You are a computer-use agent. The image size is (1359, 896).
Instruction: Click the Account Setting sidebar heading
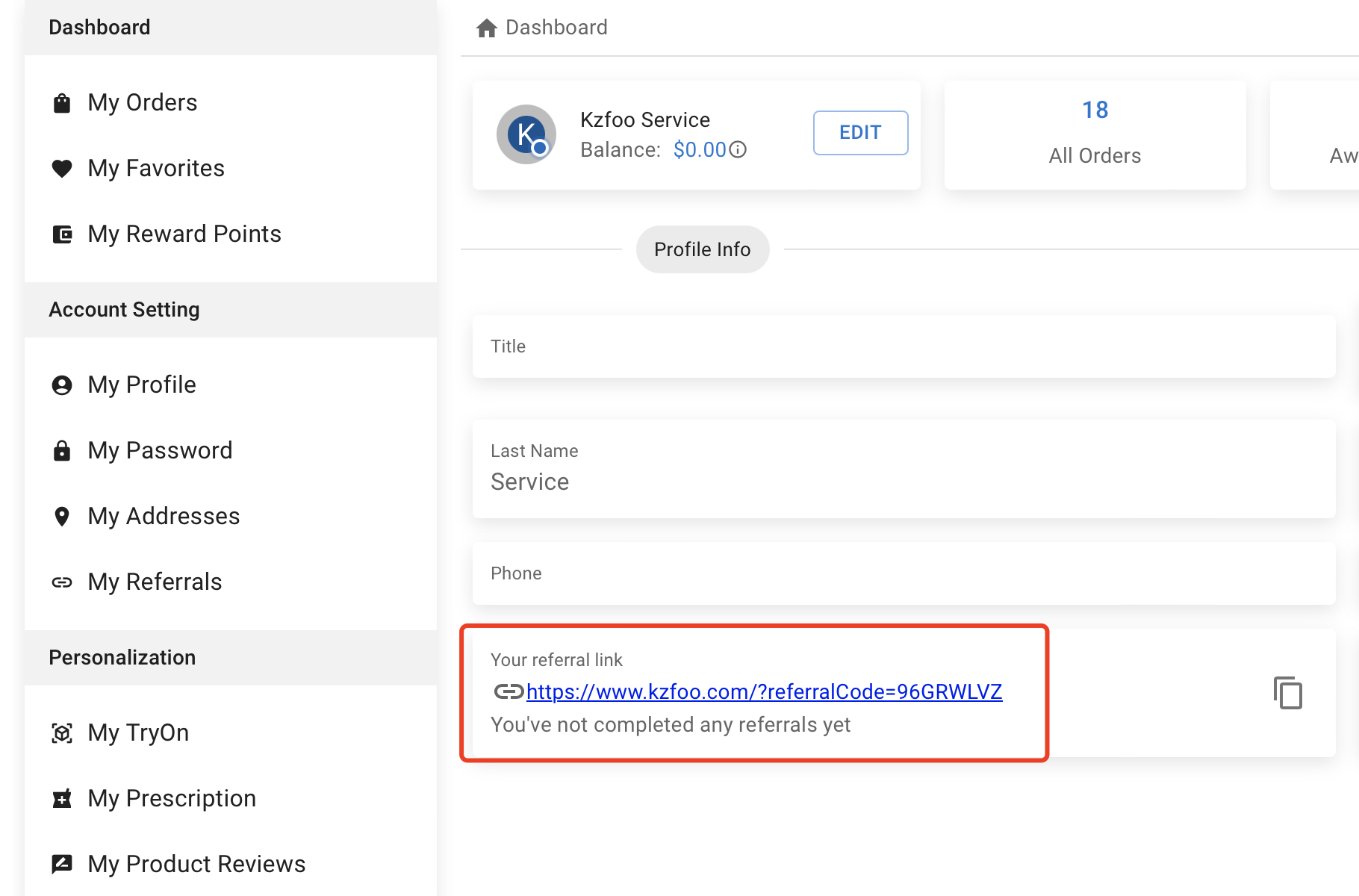click(124, 310)
